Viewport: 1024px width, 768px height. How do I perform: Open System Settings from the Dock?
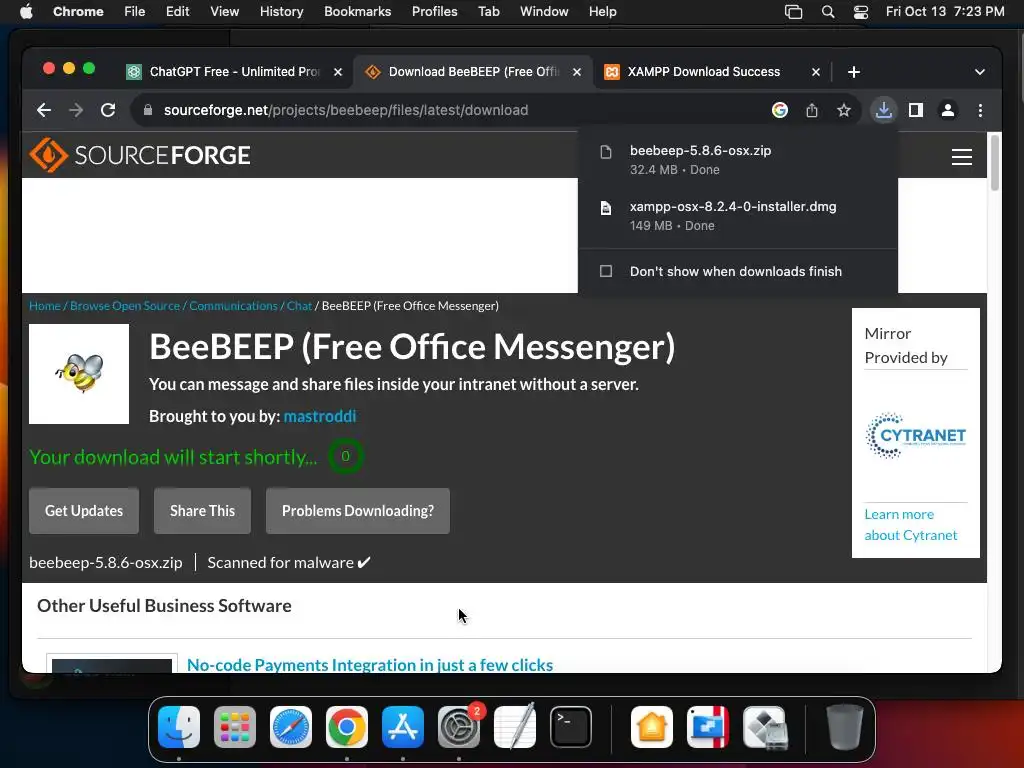pos(459,727)
